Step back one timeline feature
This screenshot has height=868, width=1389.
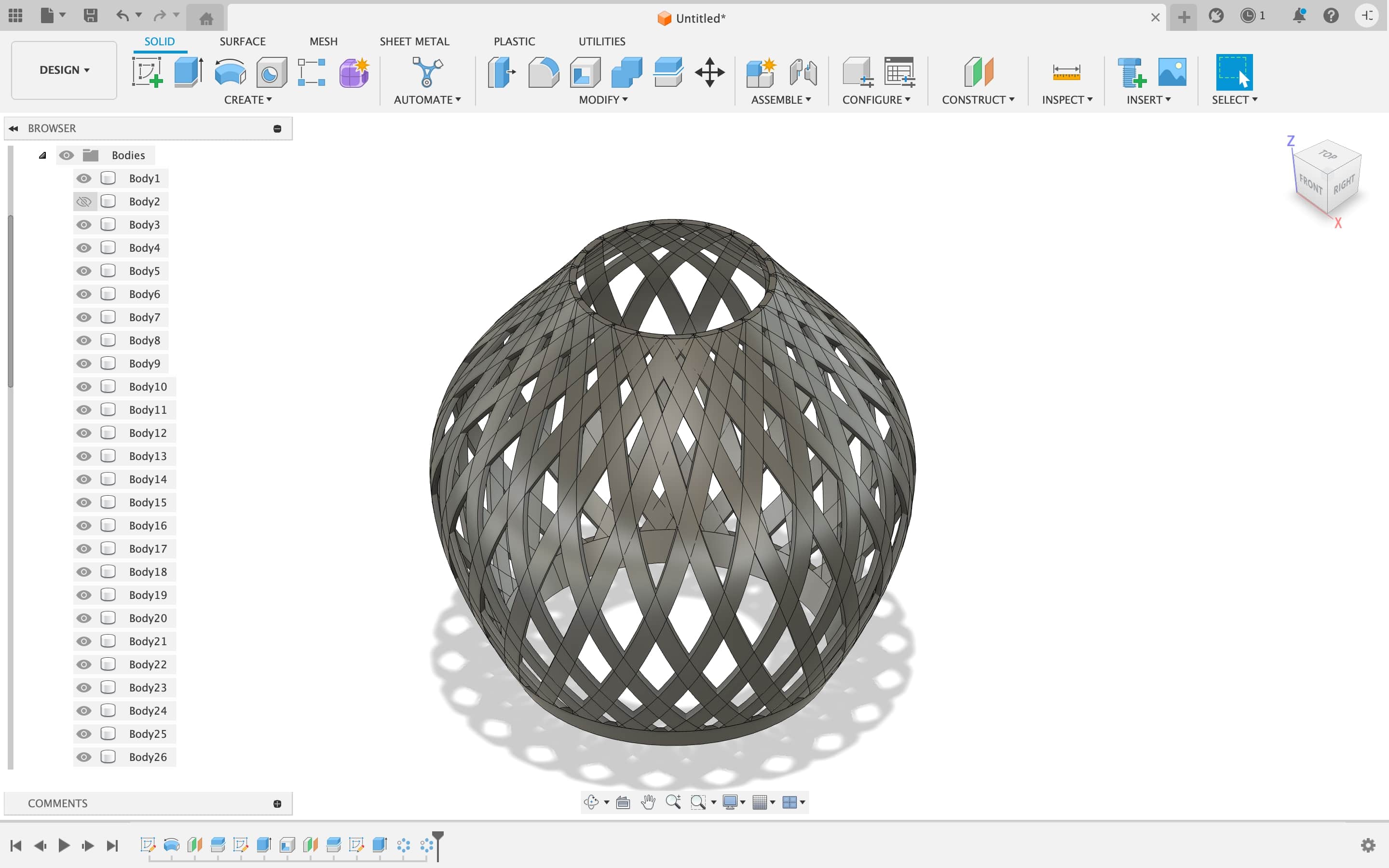40,845
